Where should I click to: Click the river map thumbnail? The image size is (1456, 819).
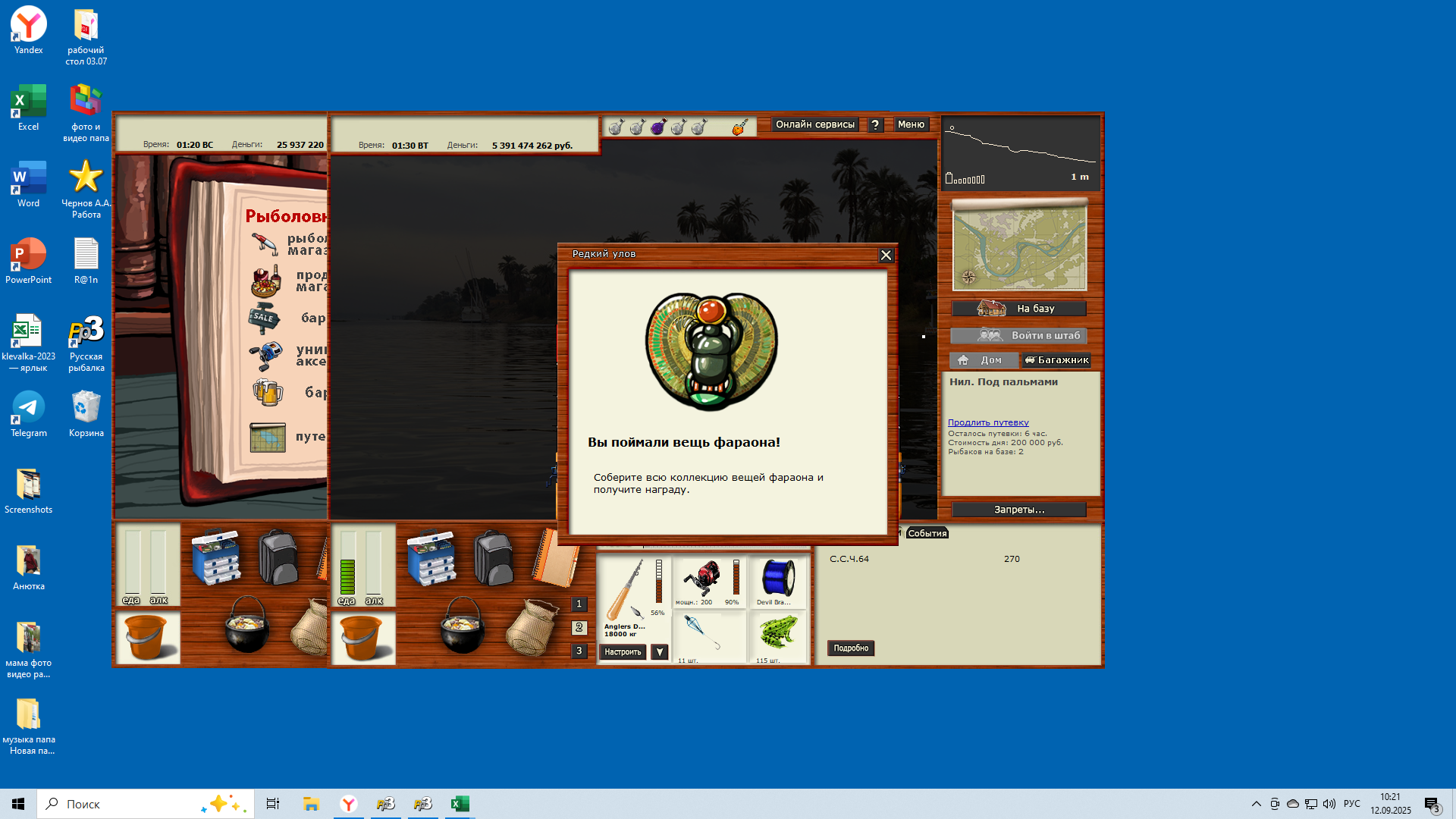coord(1018,247)
